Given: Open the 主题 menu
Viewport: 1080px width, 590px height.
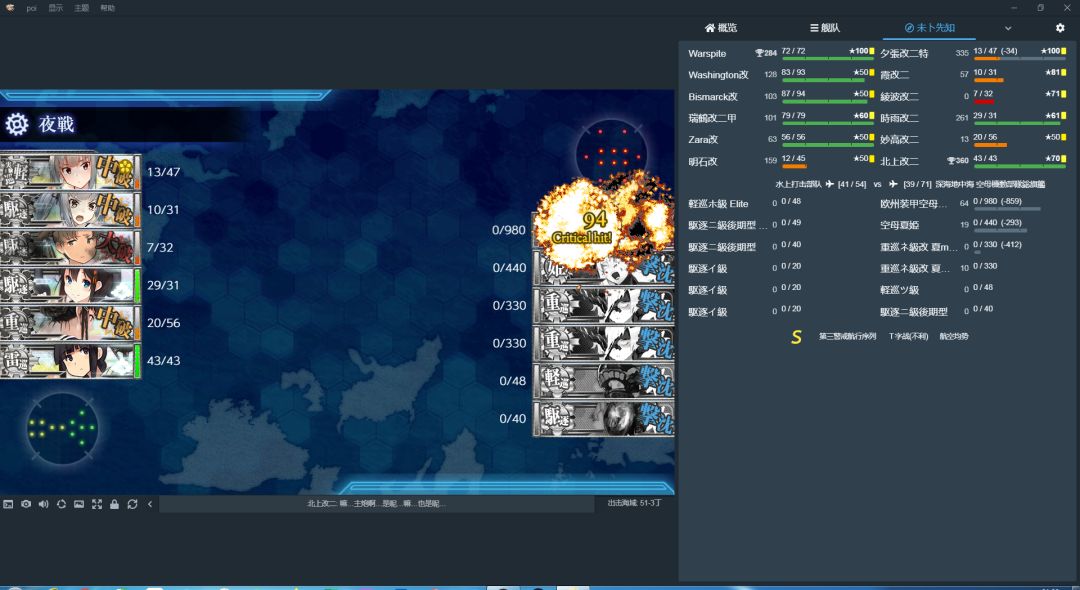Looking at the screenshot, I should point(81,8).
